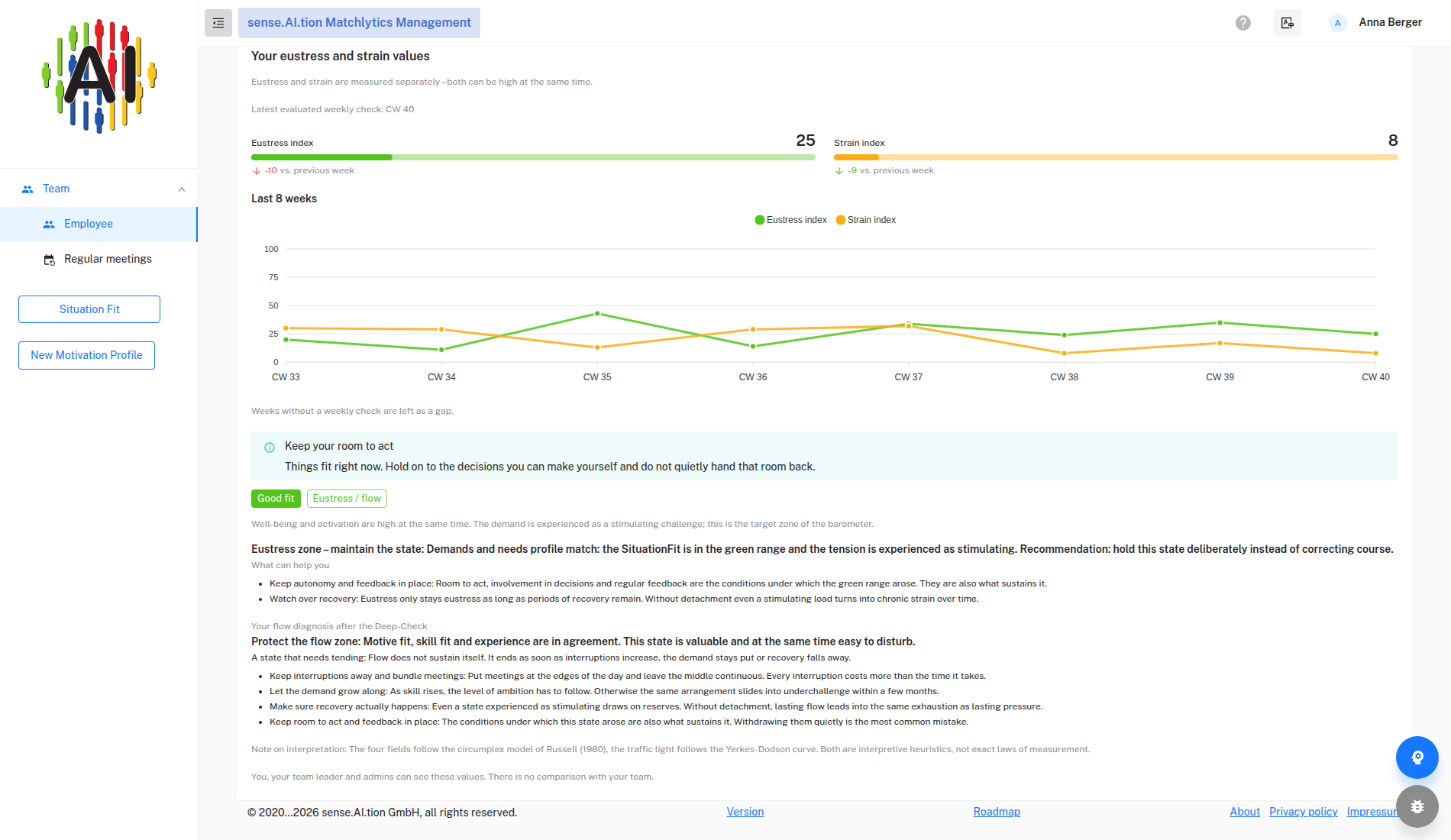Viewport: 1451px width, 840px height.
Task: Click the Eustress / flow tag
Action: tap(347, 499)
